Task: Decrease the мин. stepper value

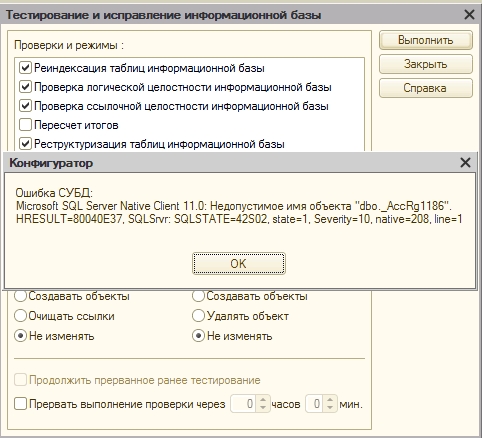Action: click(x=330, y=408)
